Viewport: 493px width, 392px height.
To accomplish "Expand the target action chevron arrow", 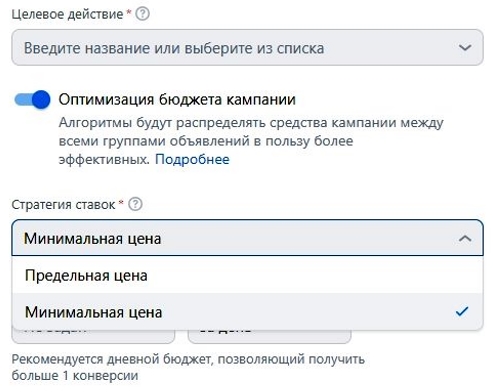I will 465,48.
